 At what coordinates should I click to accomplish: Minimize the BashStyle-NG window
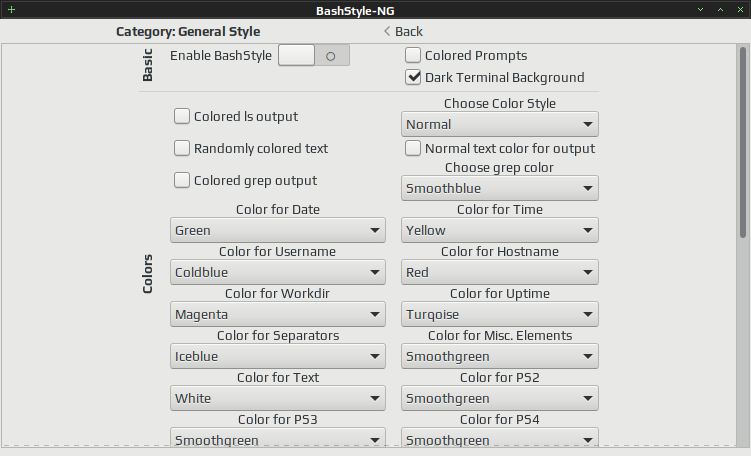[x=700, y=10]
